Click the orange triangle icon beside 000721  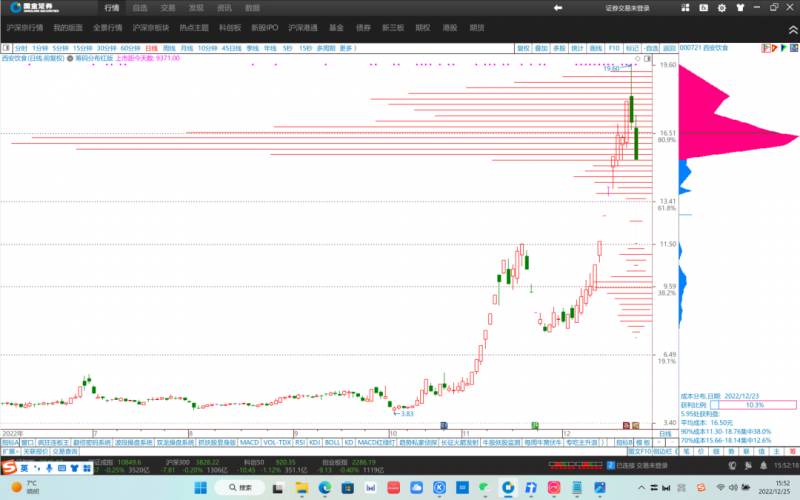[x=774, y=48]
